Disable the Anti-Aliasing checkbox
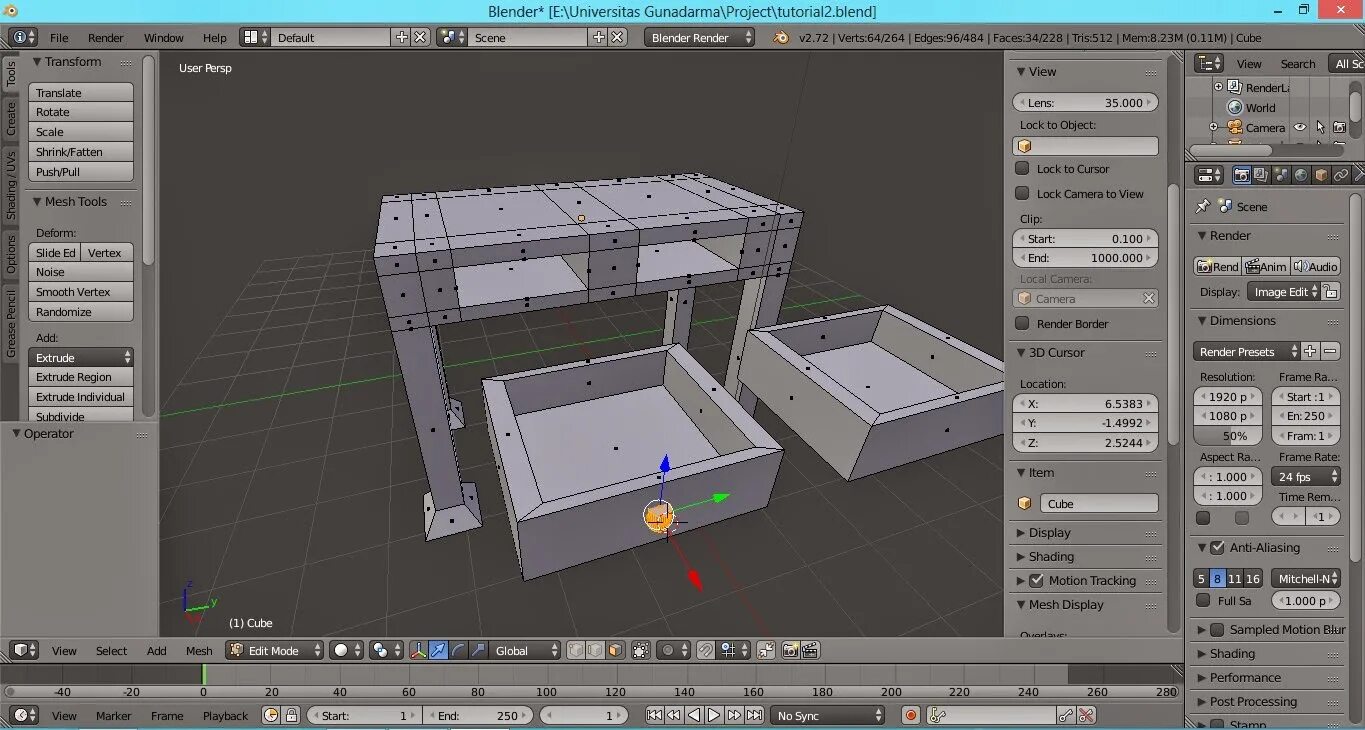 pyautogui.click(x=1217, y=547)
